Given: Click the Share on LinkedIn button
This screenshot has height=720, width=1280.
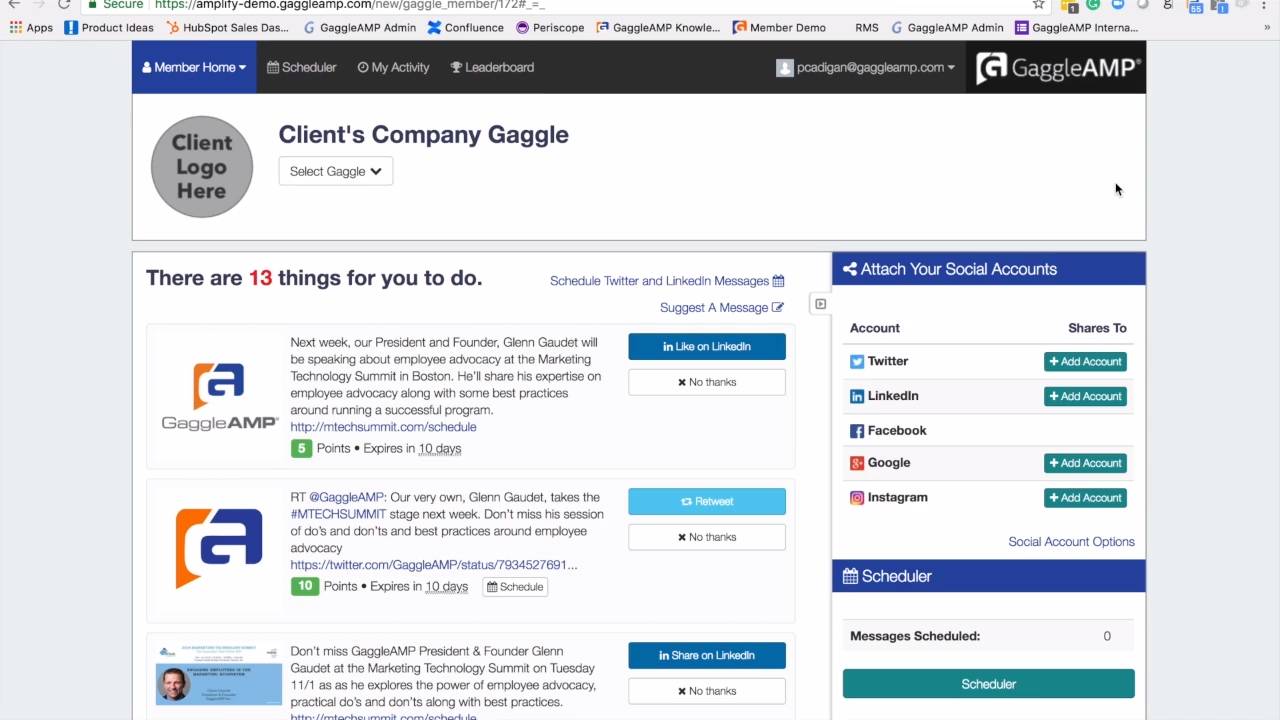Looking at the screenshot, I should click(x=707, y=655).
